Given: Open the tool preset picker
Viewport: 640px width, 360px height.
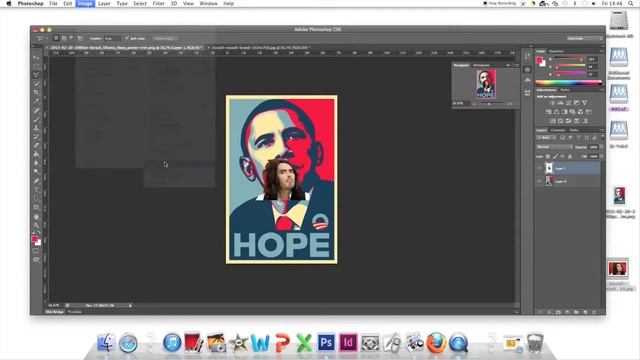Looking at the screenshot, I should (42, 38).
